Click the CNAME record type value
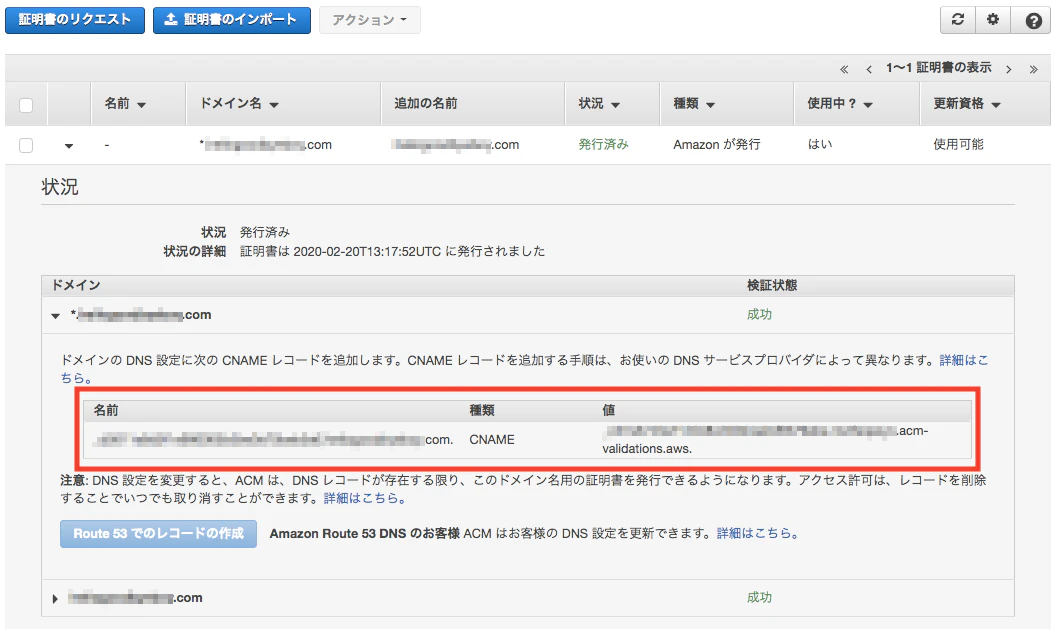 point(492,440)
